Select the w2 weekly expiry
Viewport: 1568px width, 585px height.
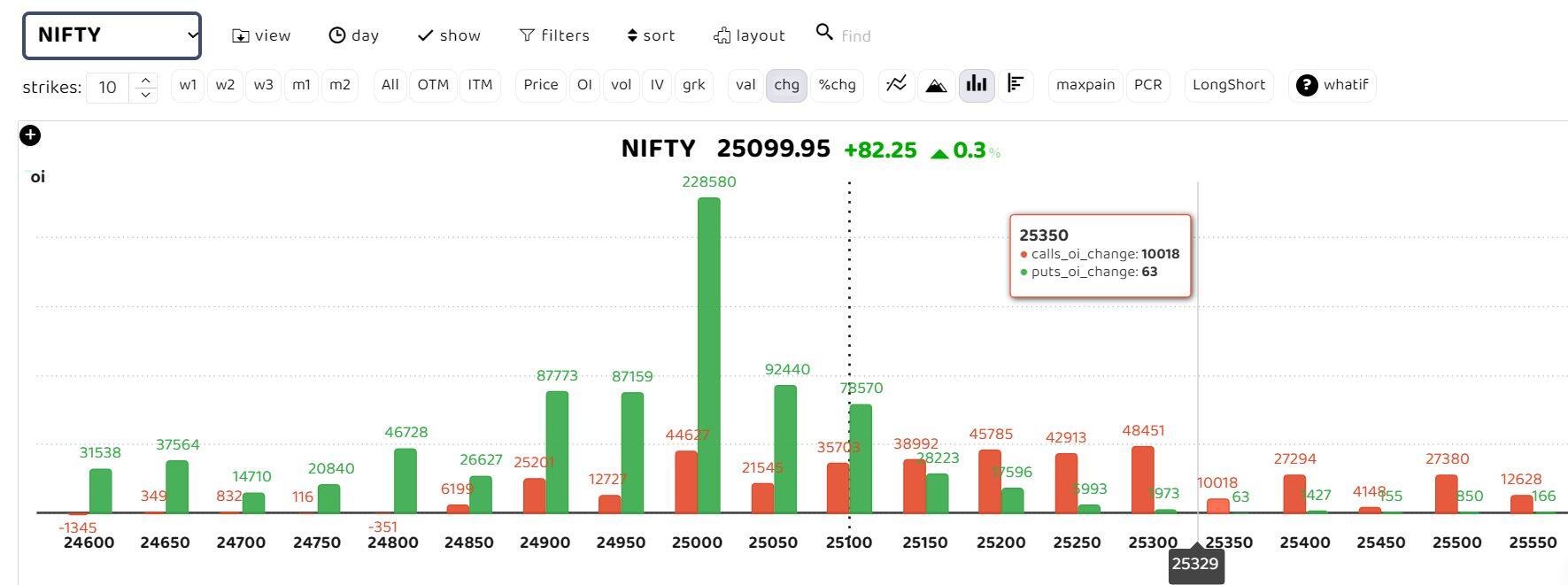point(225,85)
